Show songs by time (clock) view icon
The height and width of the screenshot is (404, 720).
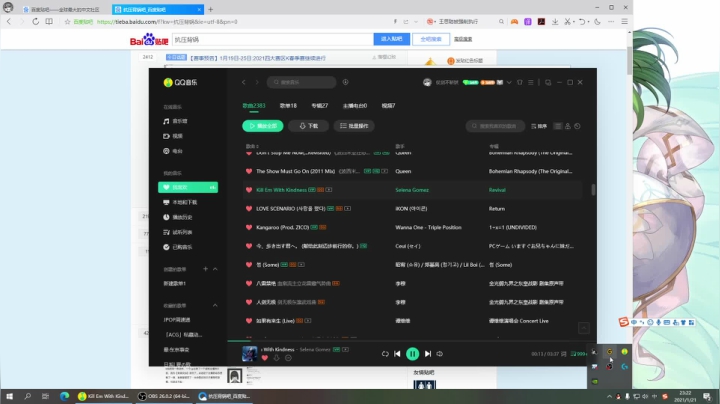pos(577,126)
